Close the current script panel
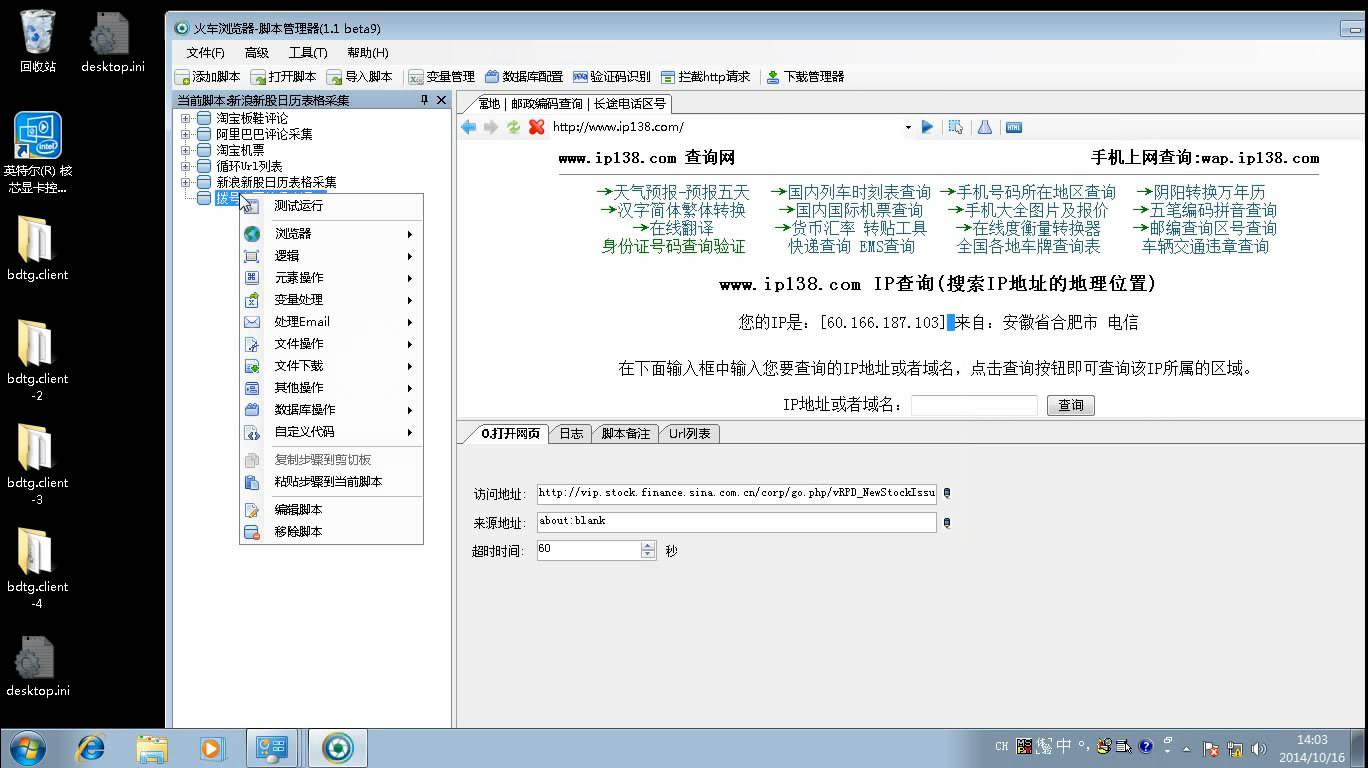 click(x=441, y=100)
